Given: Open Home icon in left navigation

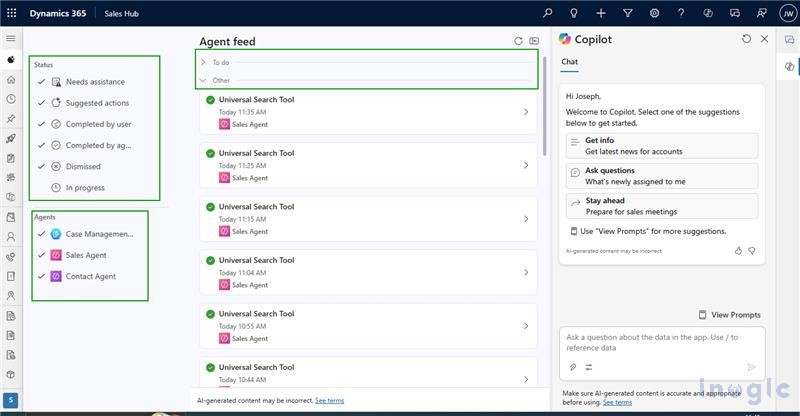Looking at the screenshot, I should [11, 80].
